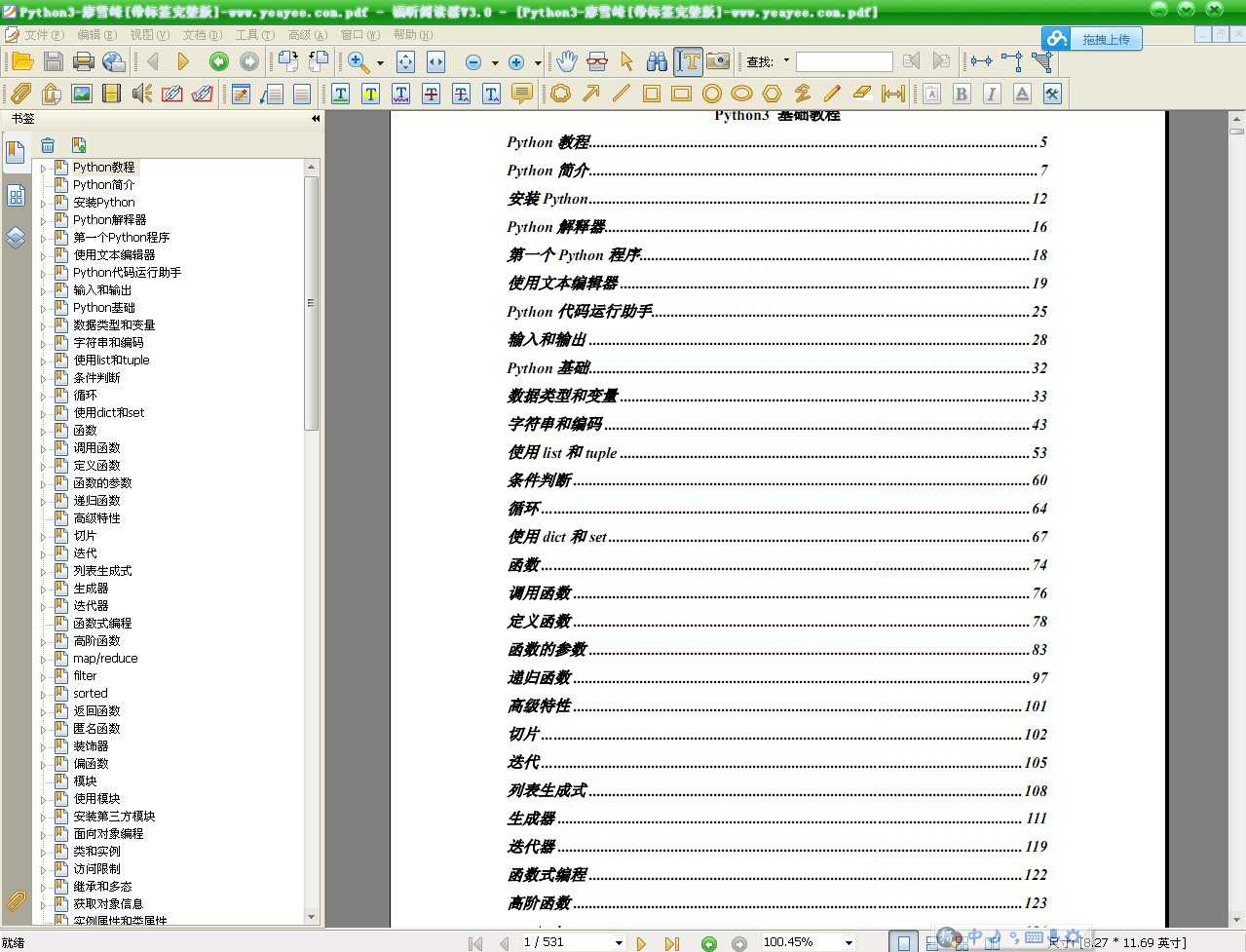
Task: Open the 编辑 menu
Action: click(96, 34)
